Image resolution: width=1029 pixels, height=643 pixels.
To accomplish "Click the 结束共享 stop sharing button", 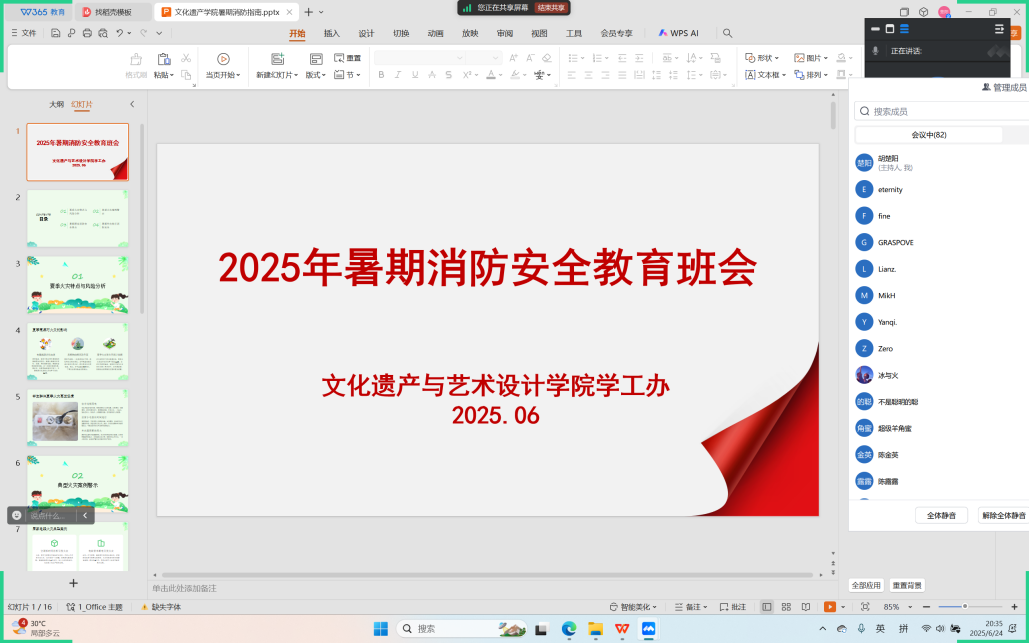I will coord(551,8).
